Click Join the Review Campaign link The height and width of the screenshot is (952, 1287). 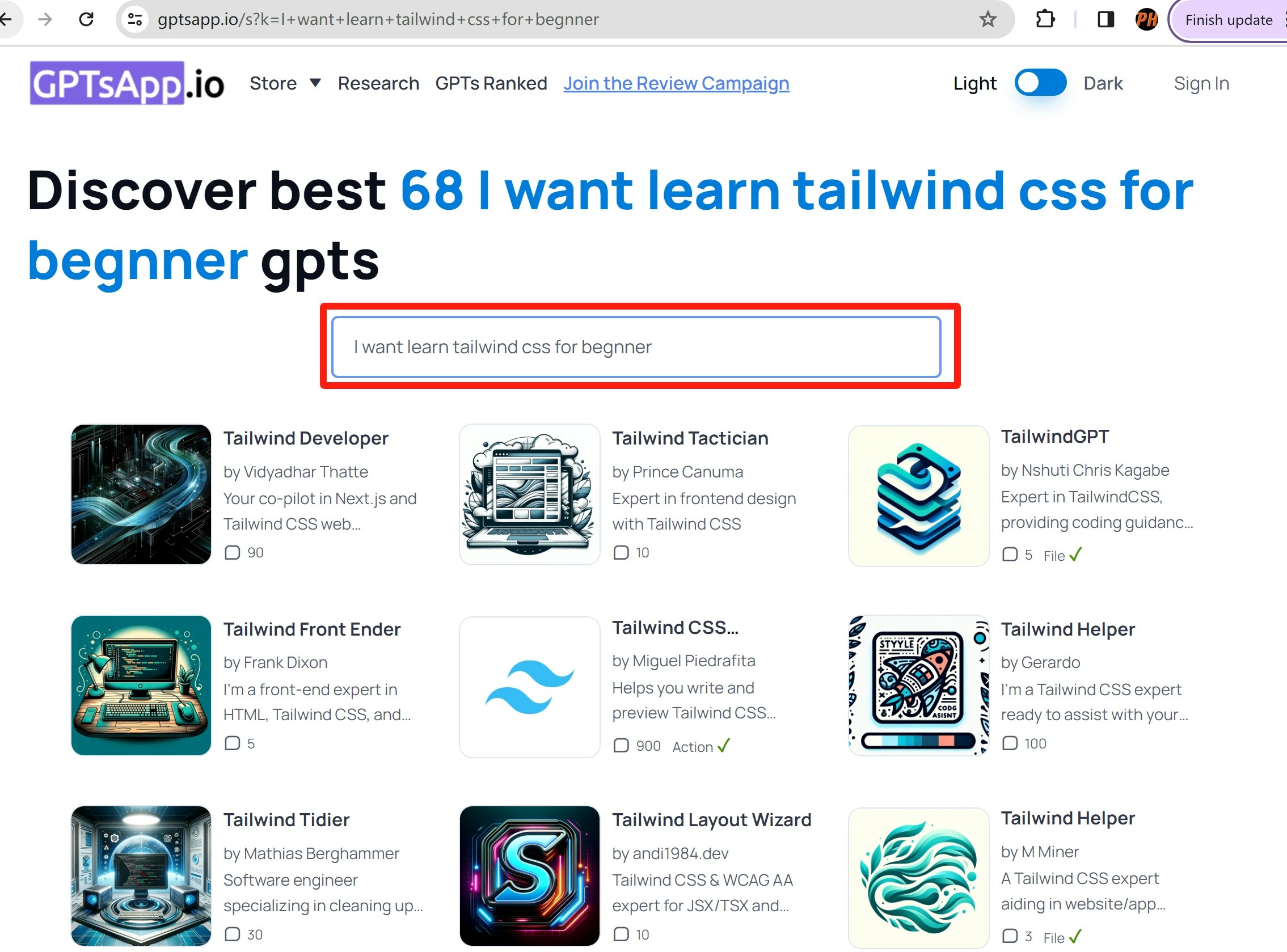pyautogui.click(x=676, y=83)
